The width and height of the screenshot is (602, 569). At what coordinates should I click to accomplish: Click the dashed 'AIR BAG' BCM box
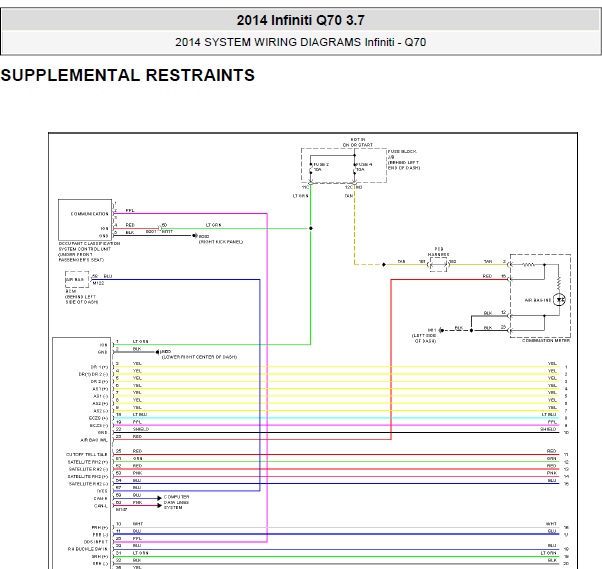pyautogui.click(x=77, y=280)
